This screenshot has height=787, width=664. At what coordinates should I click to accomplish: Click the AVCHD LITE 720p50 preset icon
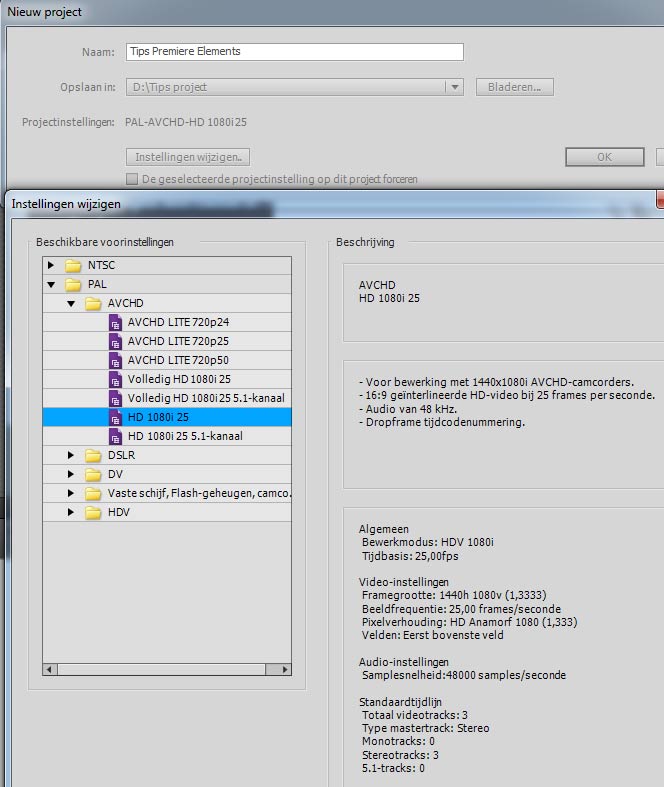click(x=115, y=360)
